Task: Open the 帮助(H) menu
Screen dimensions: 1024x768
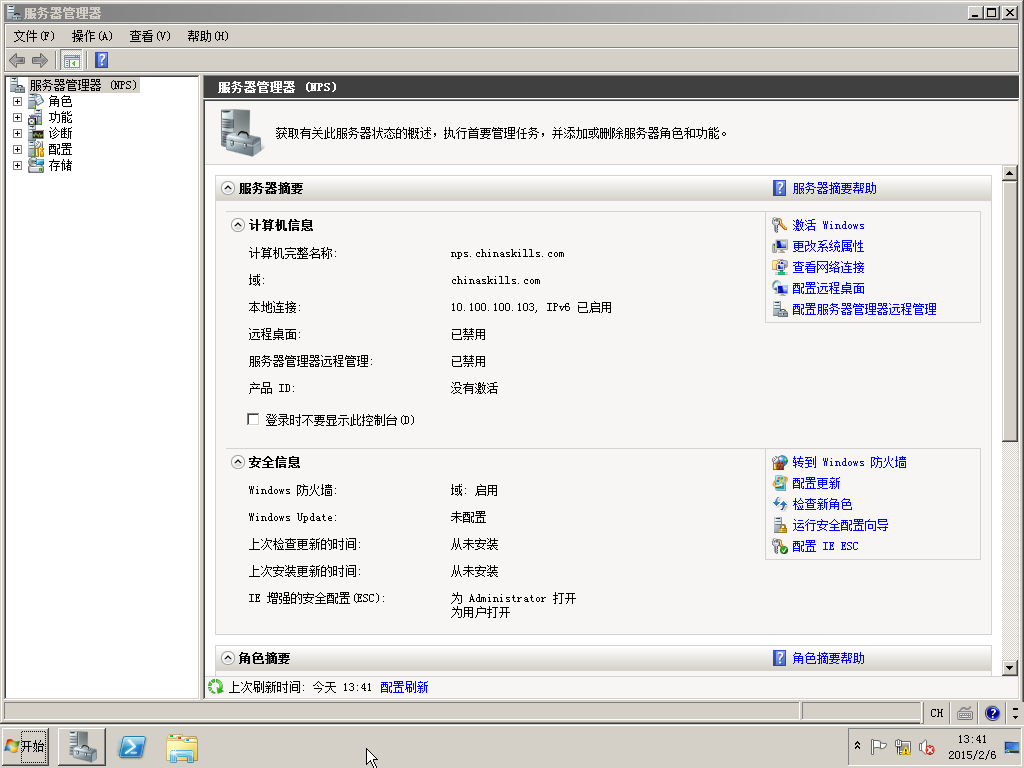Action: pos(208,36)
